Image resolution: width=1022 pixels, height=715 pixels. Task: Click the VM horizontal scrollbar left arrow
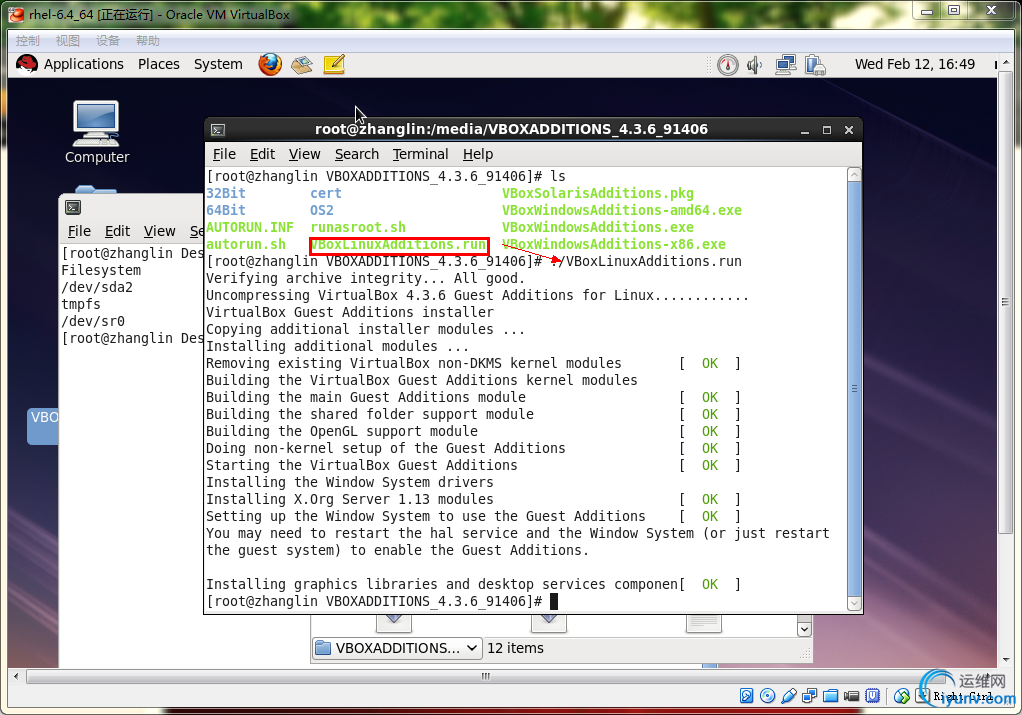16,676
